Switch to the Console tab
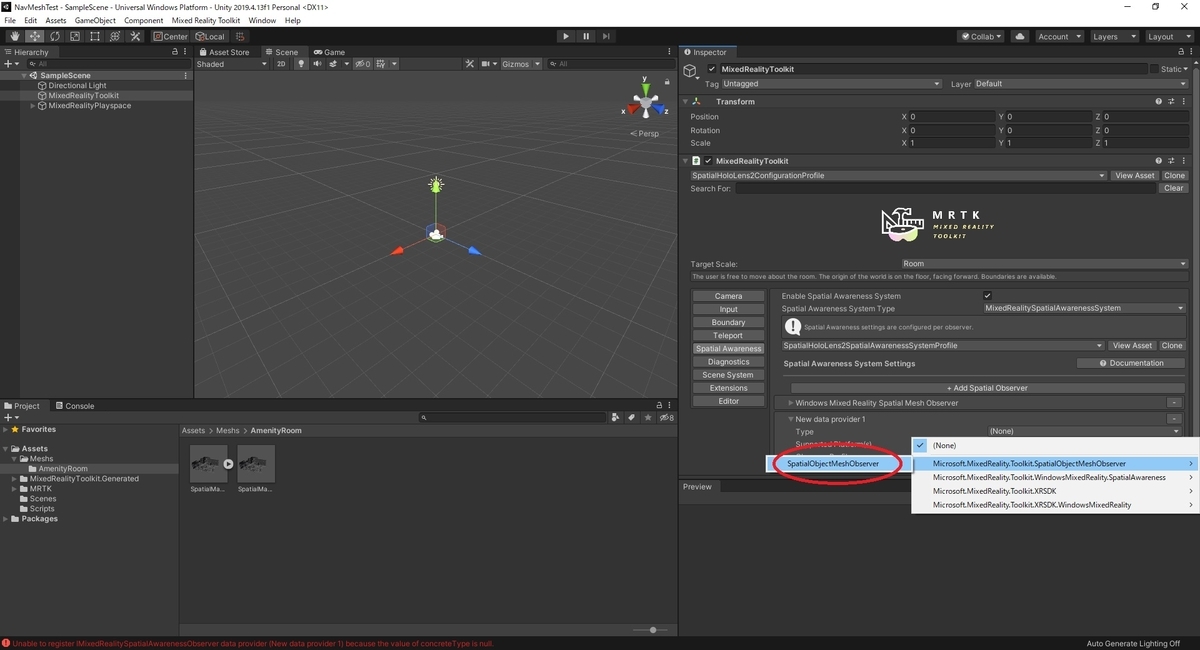This screenshot has width=1200, height=650. (x=75, y=406)
